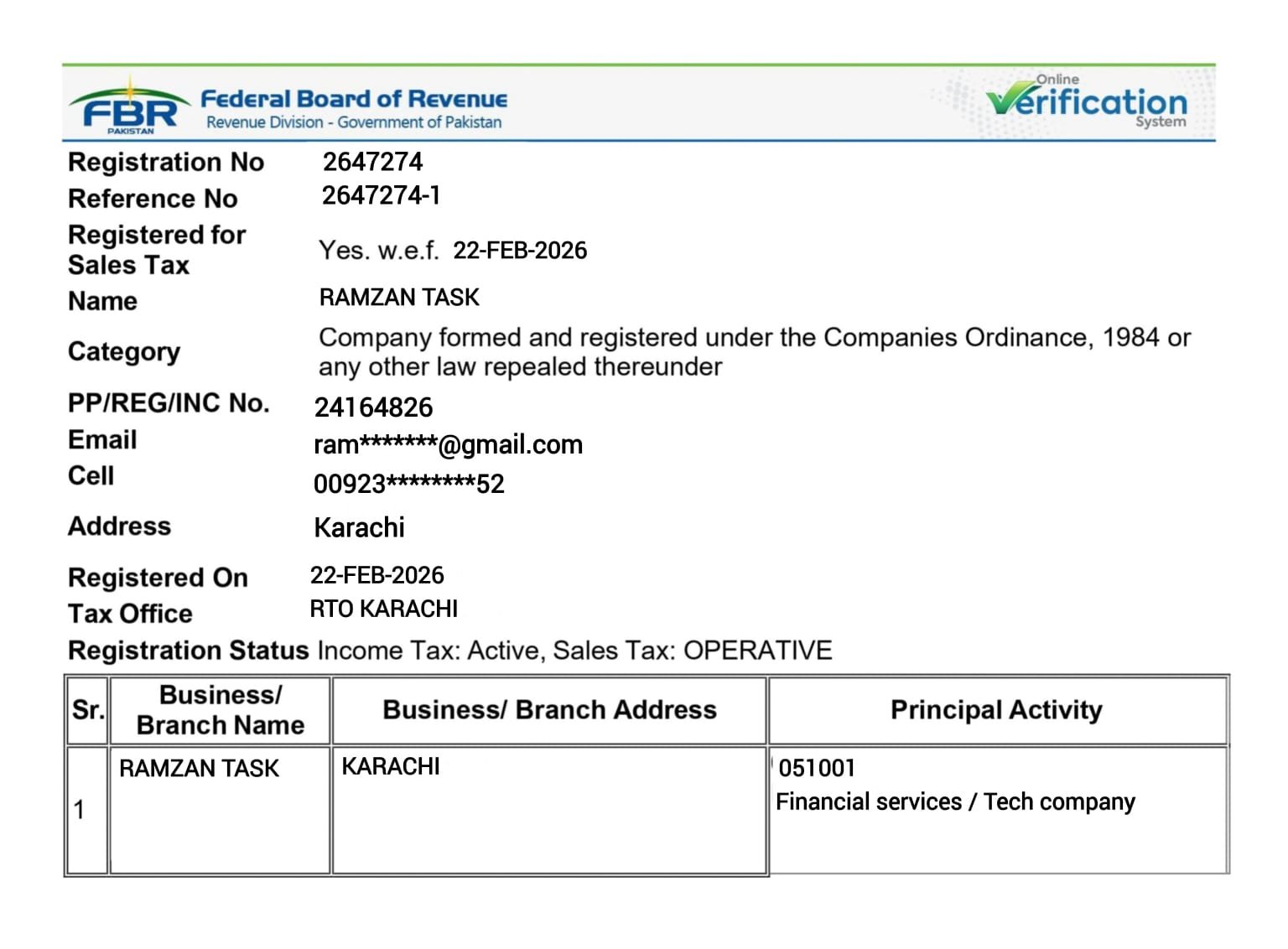The height and width of the screenshot is (949, 1288).
Task: Click the KARACHI branch address cell
Action: click(x=391, y=767)
